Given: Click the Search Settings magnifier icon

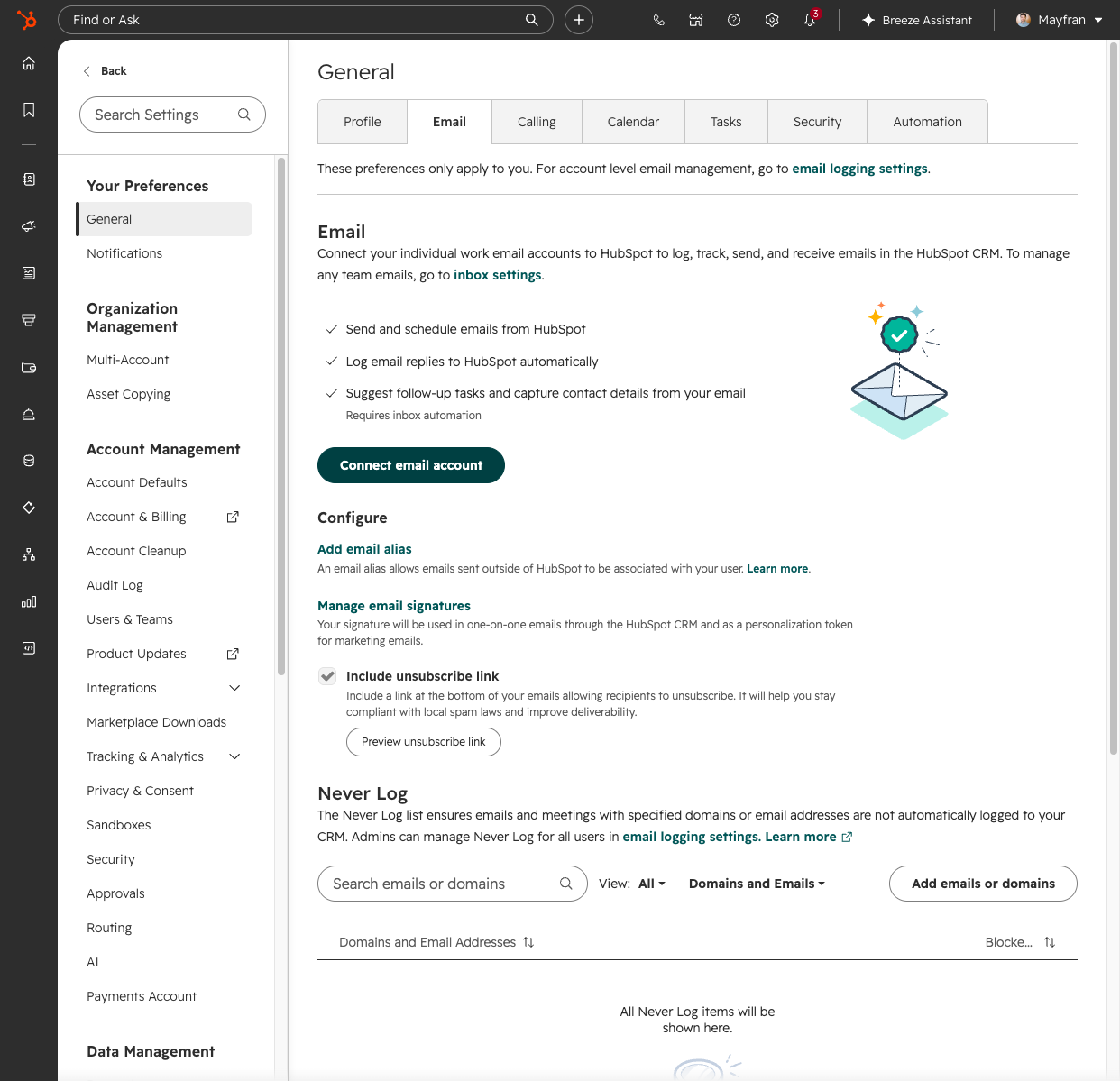Looking at the screenshot, I should click(243, 115).
